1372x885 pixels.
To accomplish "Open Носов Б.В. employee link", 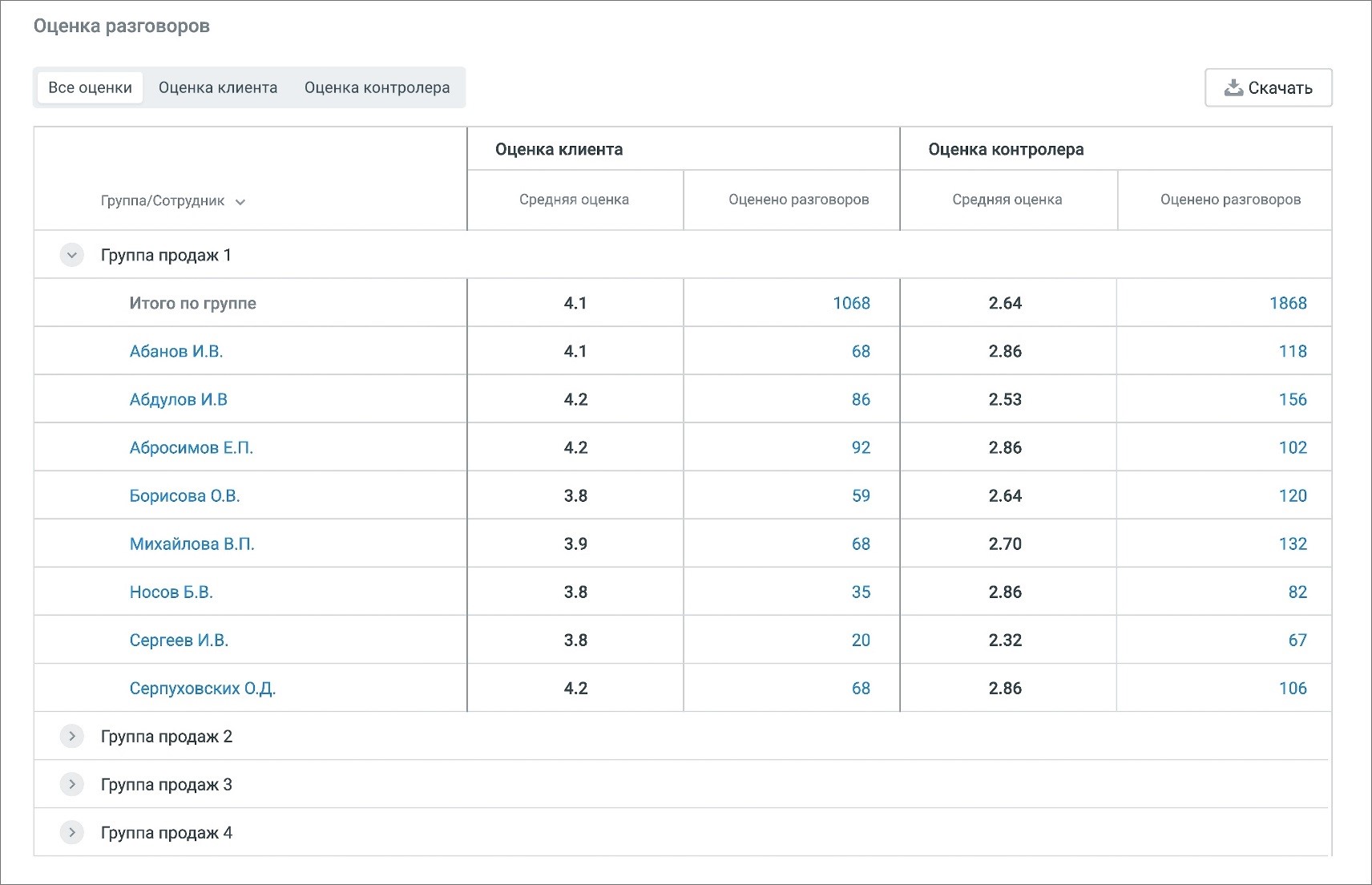I will coord(171,592).
